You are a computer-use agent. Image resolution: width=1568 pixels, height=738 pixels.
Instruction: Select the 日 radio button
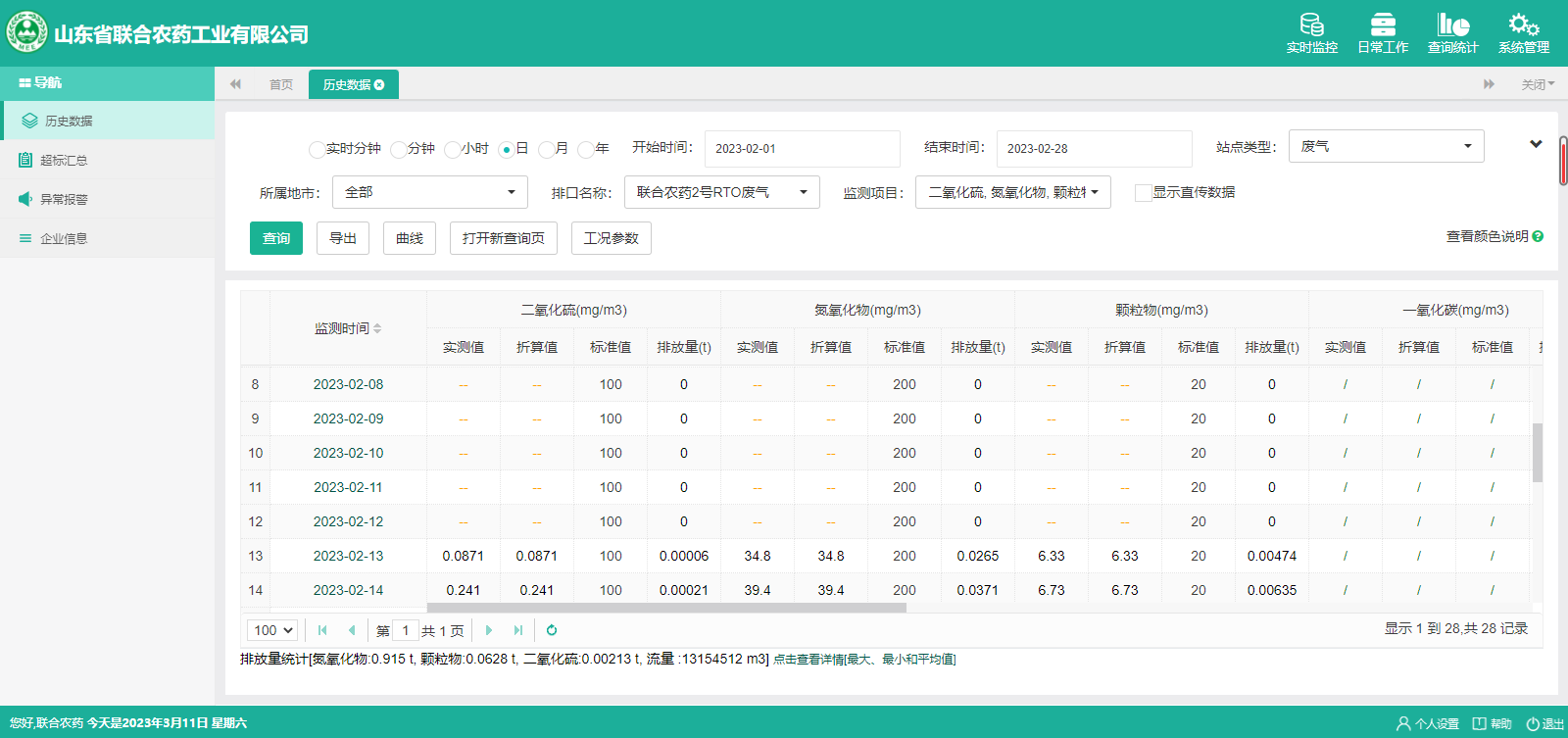click(506, 149)
